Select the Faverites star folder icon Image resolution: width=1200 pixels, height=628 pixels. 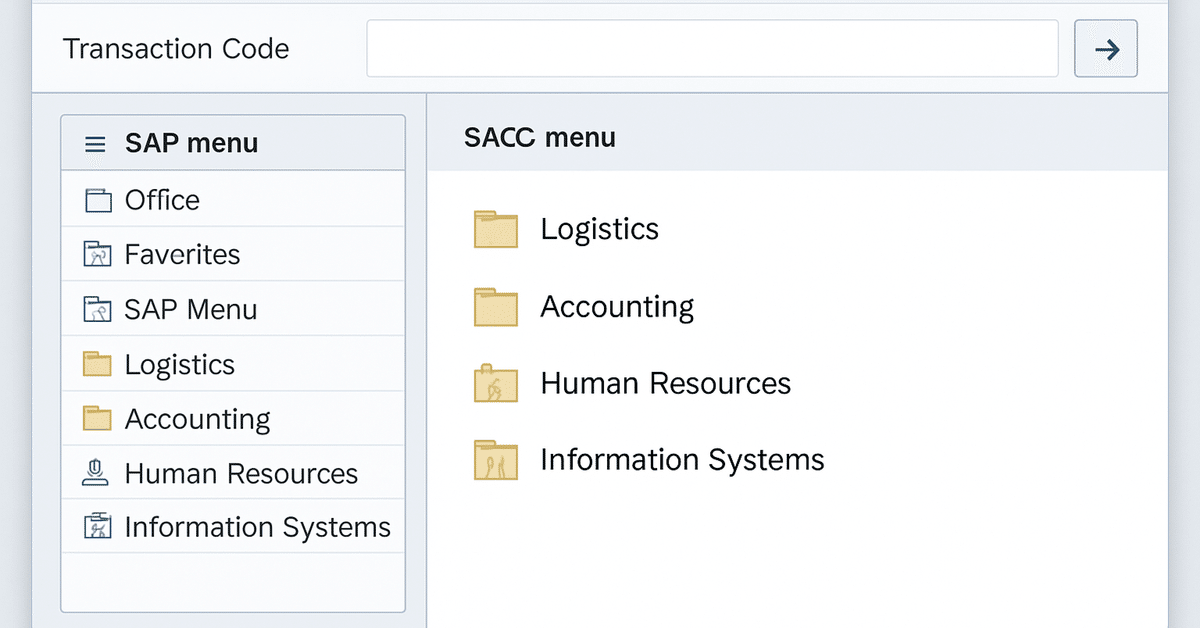pos(98,254)
